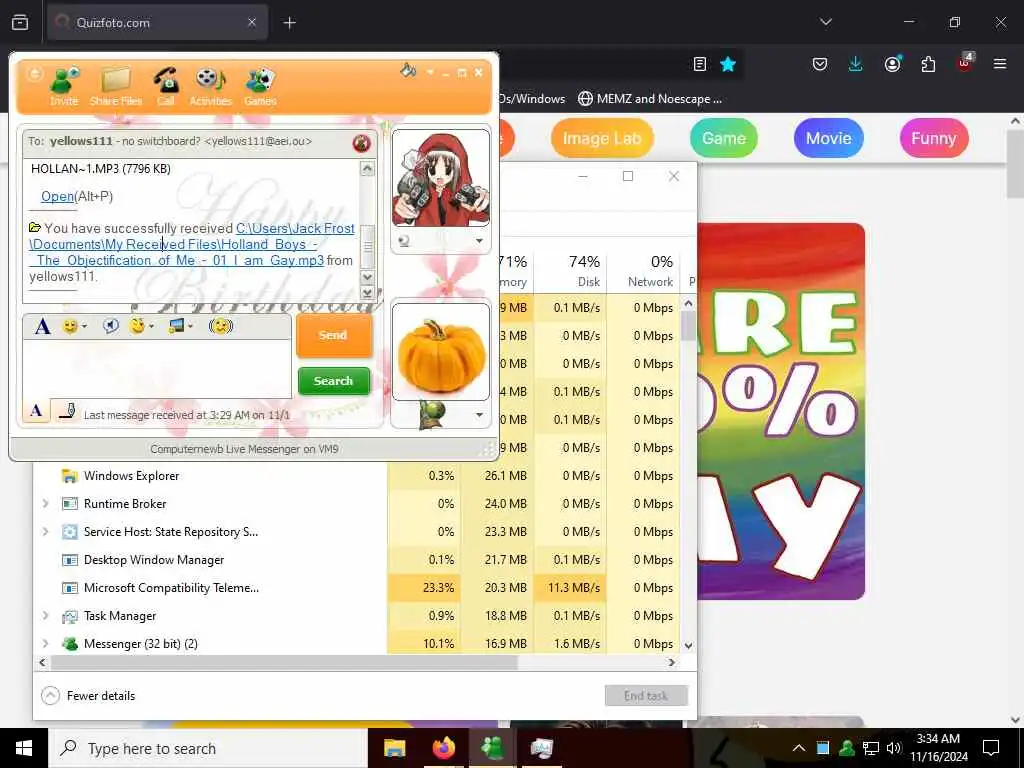Click the contact's anime display picture

point(441,178)
